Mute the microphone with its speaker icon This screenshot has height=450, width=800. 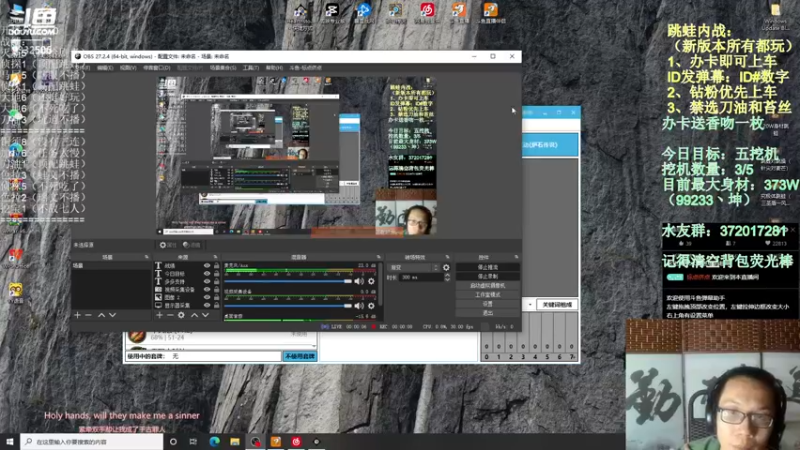pyautogui.click(x=359, y=281)
